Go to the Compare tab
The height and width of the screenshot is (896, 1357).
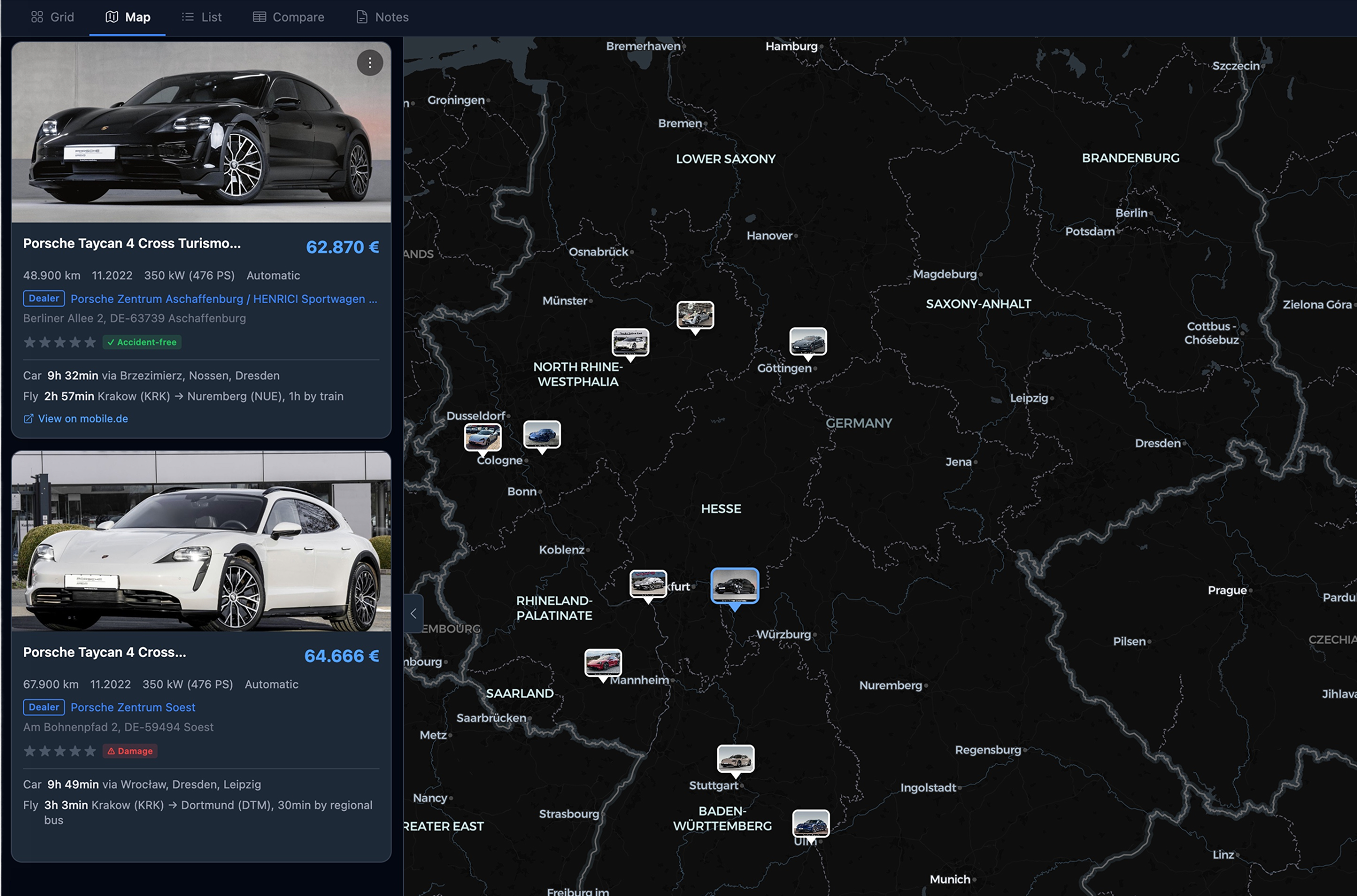[x=288, y=17]
